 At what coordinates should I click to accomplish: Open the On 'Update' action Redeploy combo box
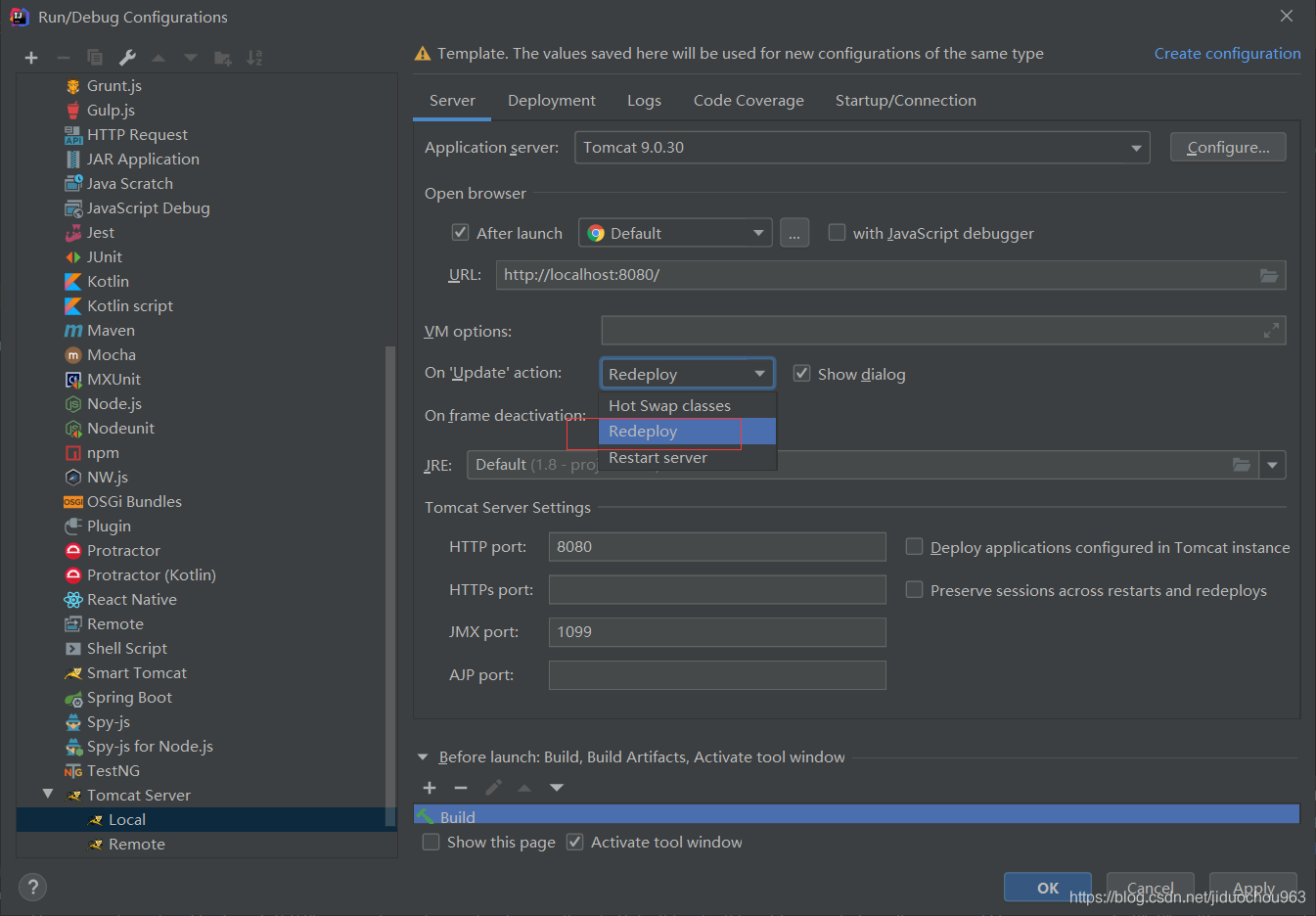[x=688, y=374]
